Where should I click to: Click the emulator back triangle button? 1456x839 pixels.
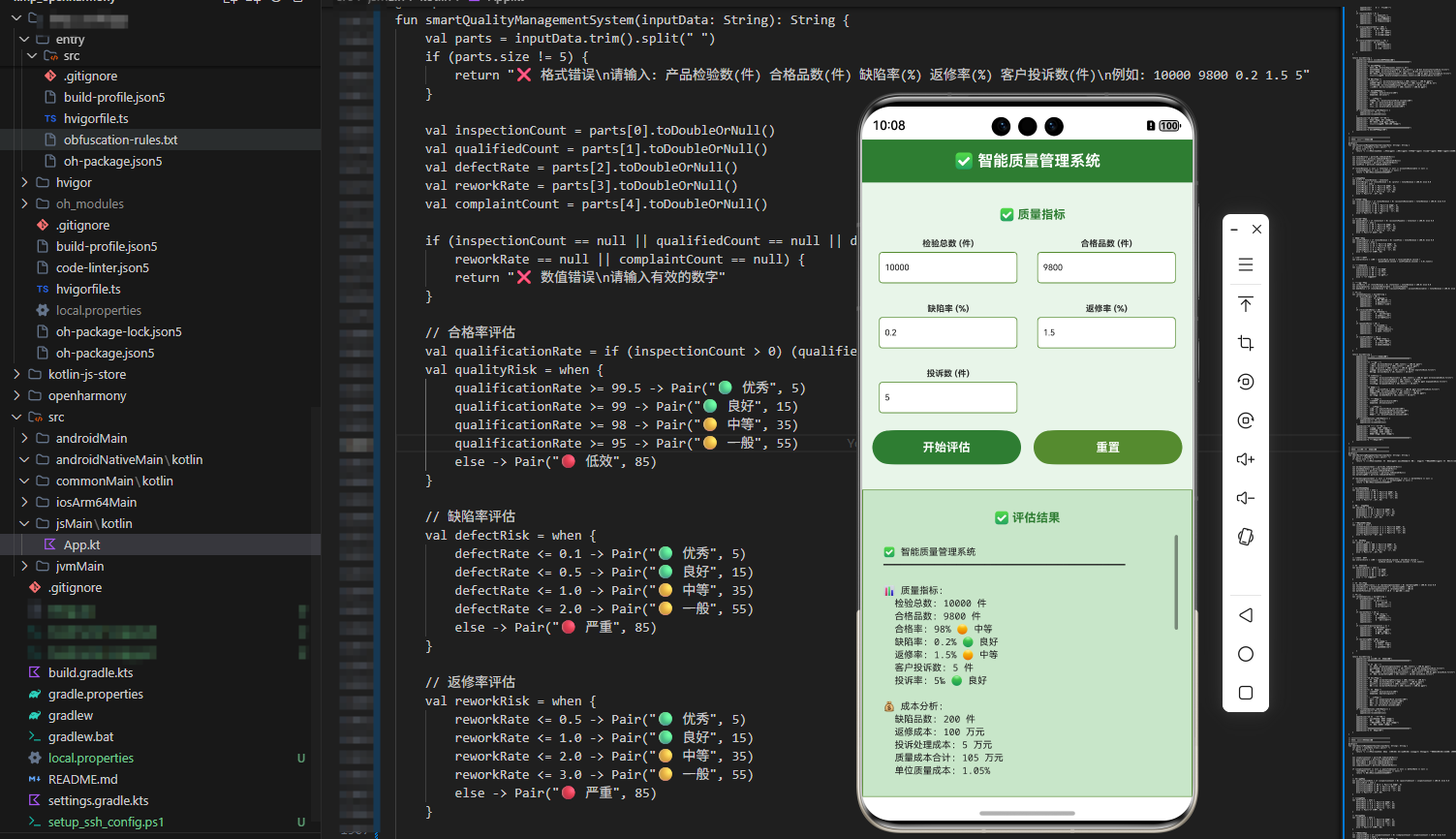coord(1246,615)
